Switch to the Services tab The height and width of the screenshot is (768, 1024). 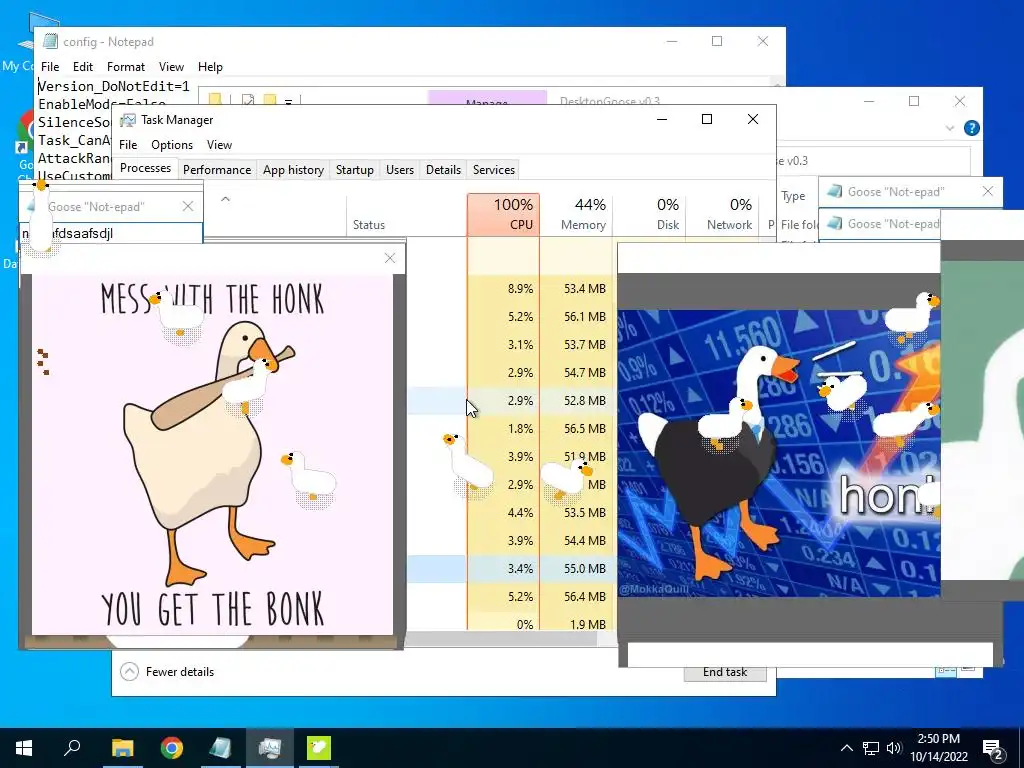pos(494,170)
